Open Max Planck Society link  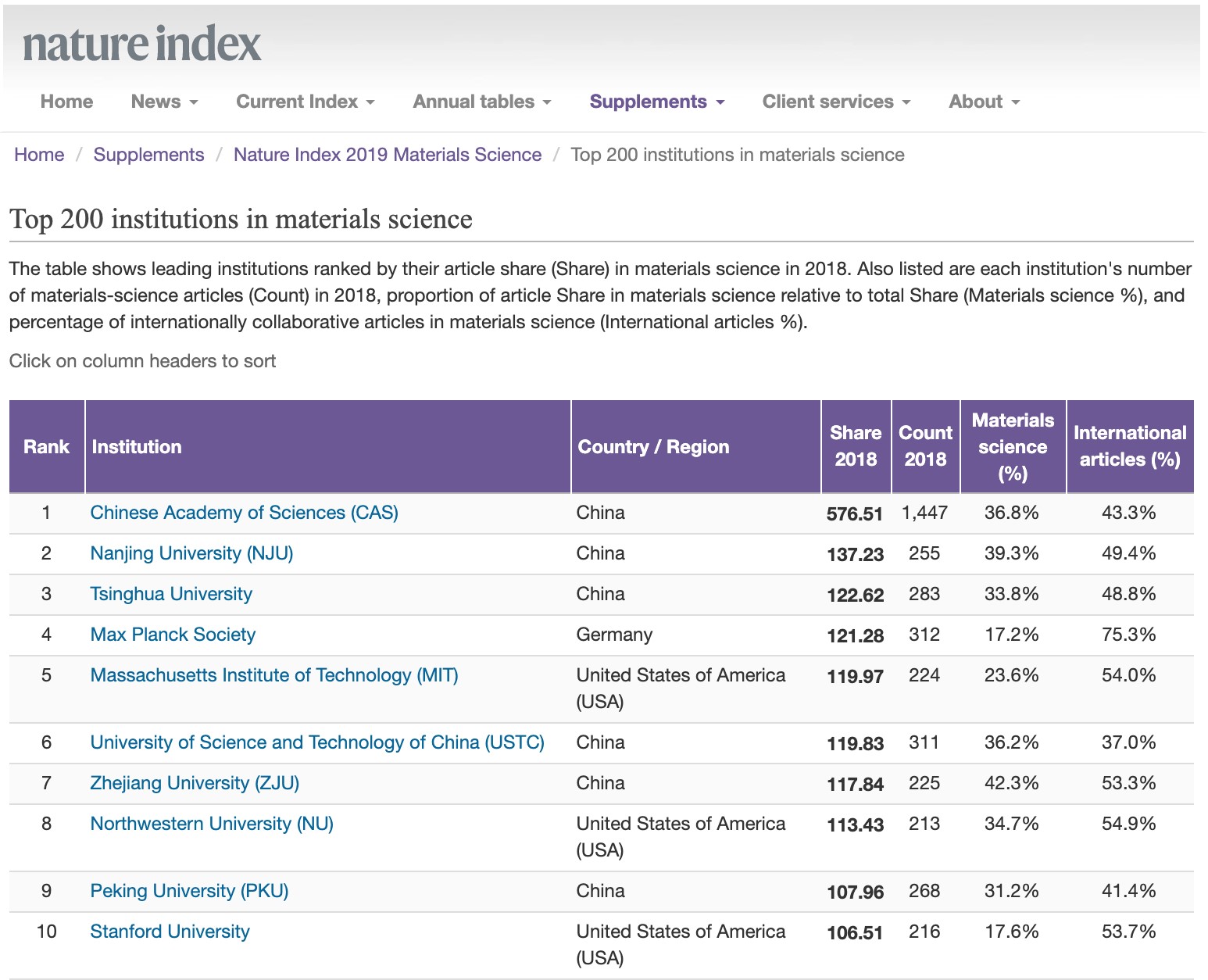click(x=173, y=635)
